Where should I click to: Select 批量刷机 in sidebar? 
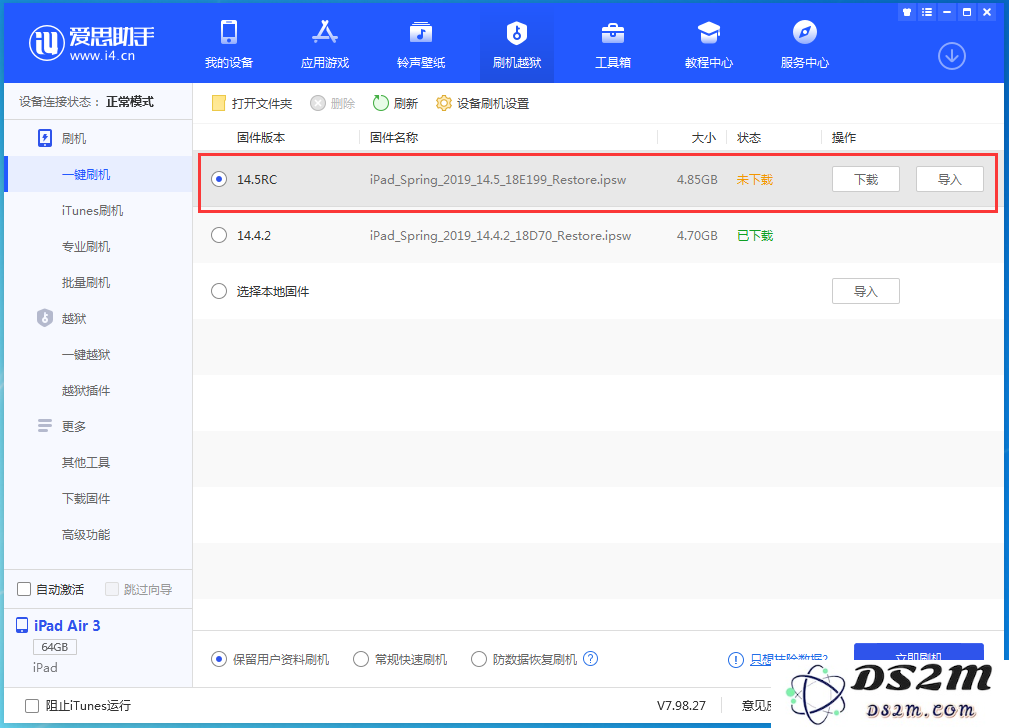[86, 283]
